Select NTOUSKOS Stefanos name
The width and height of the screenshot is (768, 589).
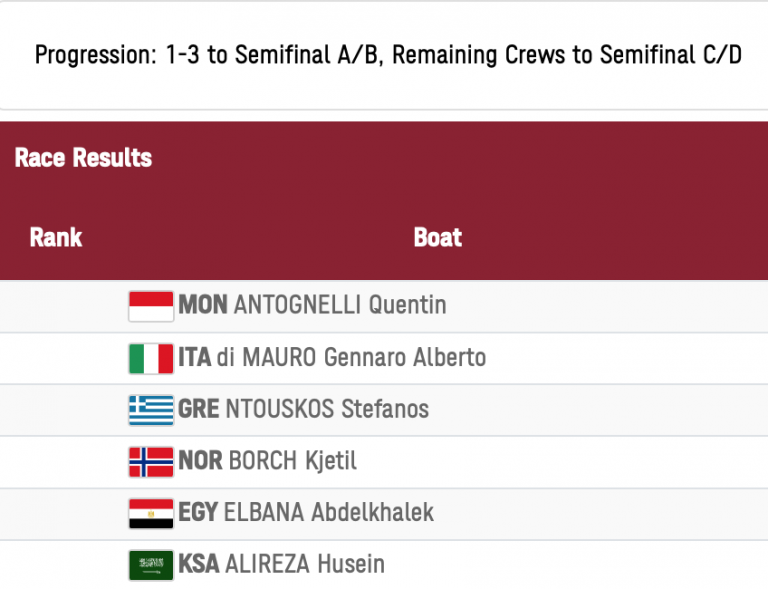[x=326, y=410]
